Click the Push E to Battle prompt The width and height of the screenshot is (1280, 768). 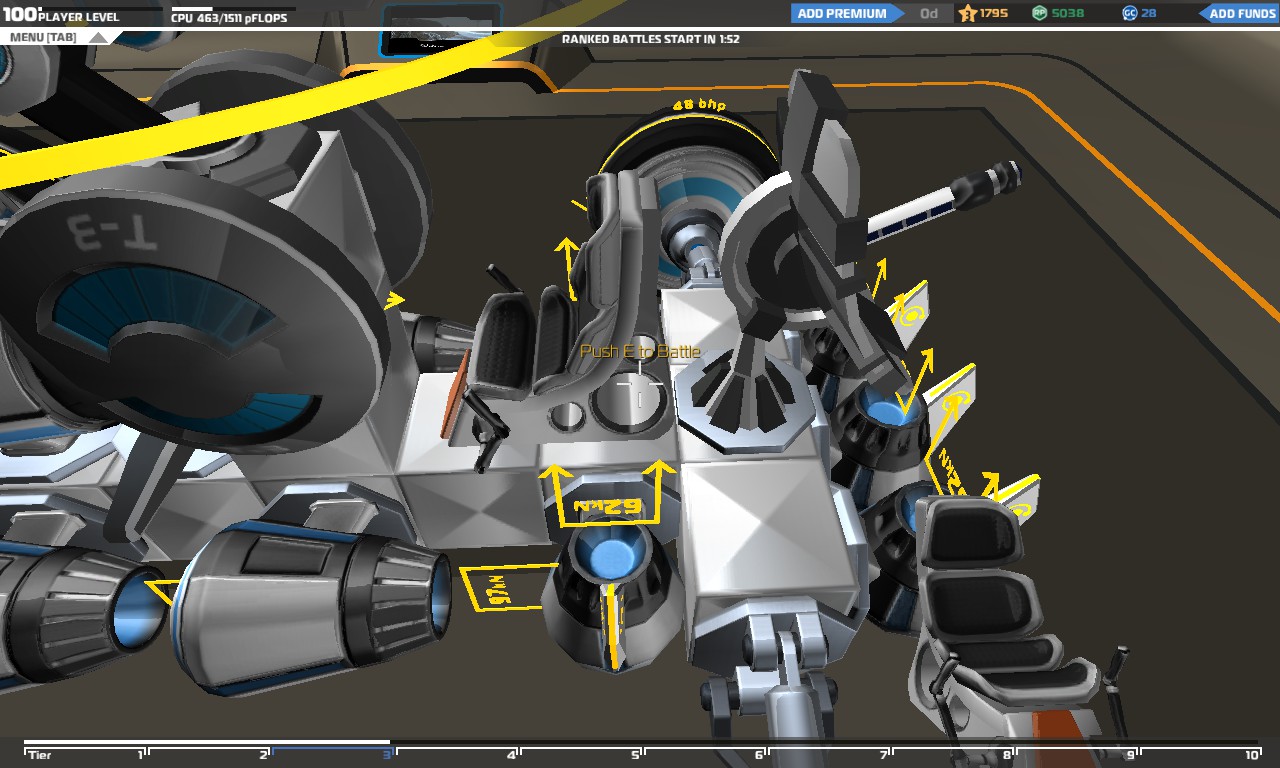point(640,352)
